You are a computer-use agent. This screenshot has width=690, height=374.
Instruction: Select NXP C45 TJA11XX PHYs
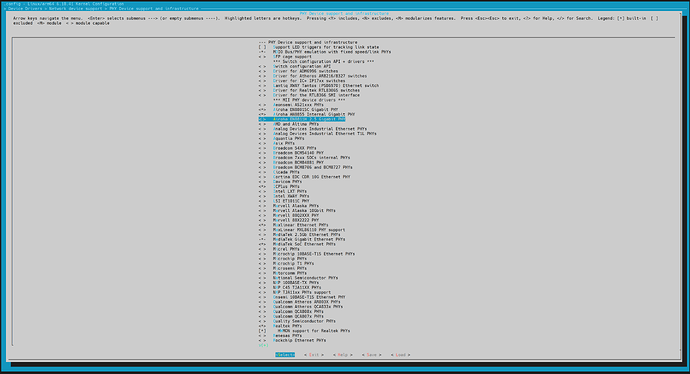[290, 288]
